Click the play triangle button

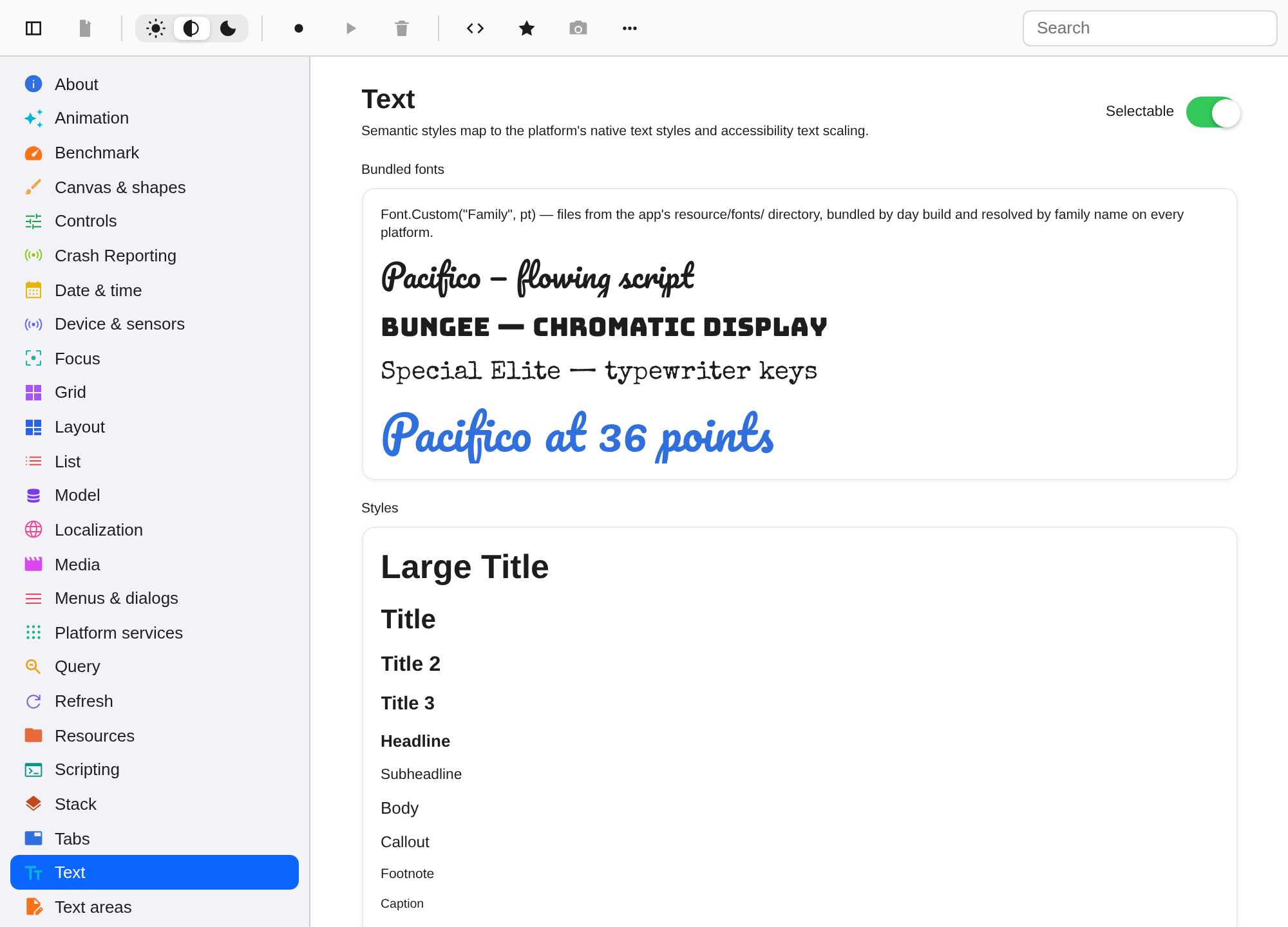tap(351, 28)
